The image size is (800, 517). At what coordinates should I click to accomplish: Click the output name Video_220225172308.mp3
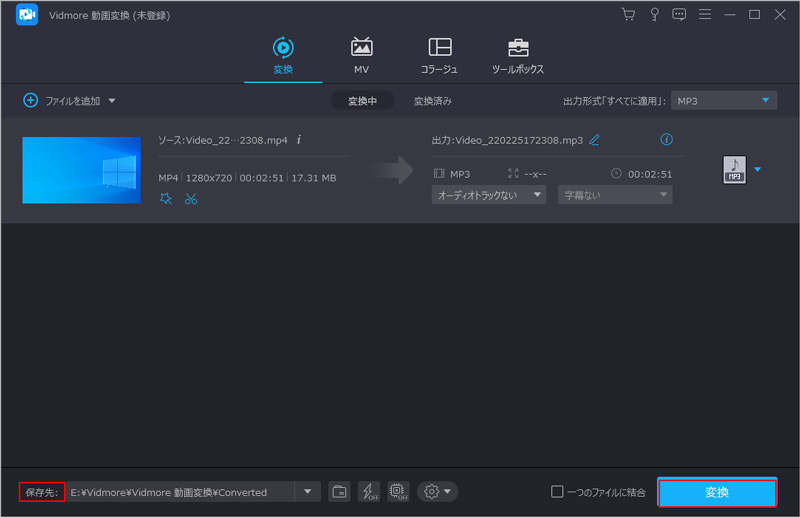tap(519, 140)
